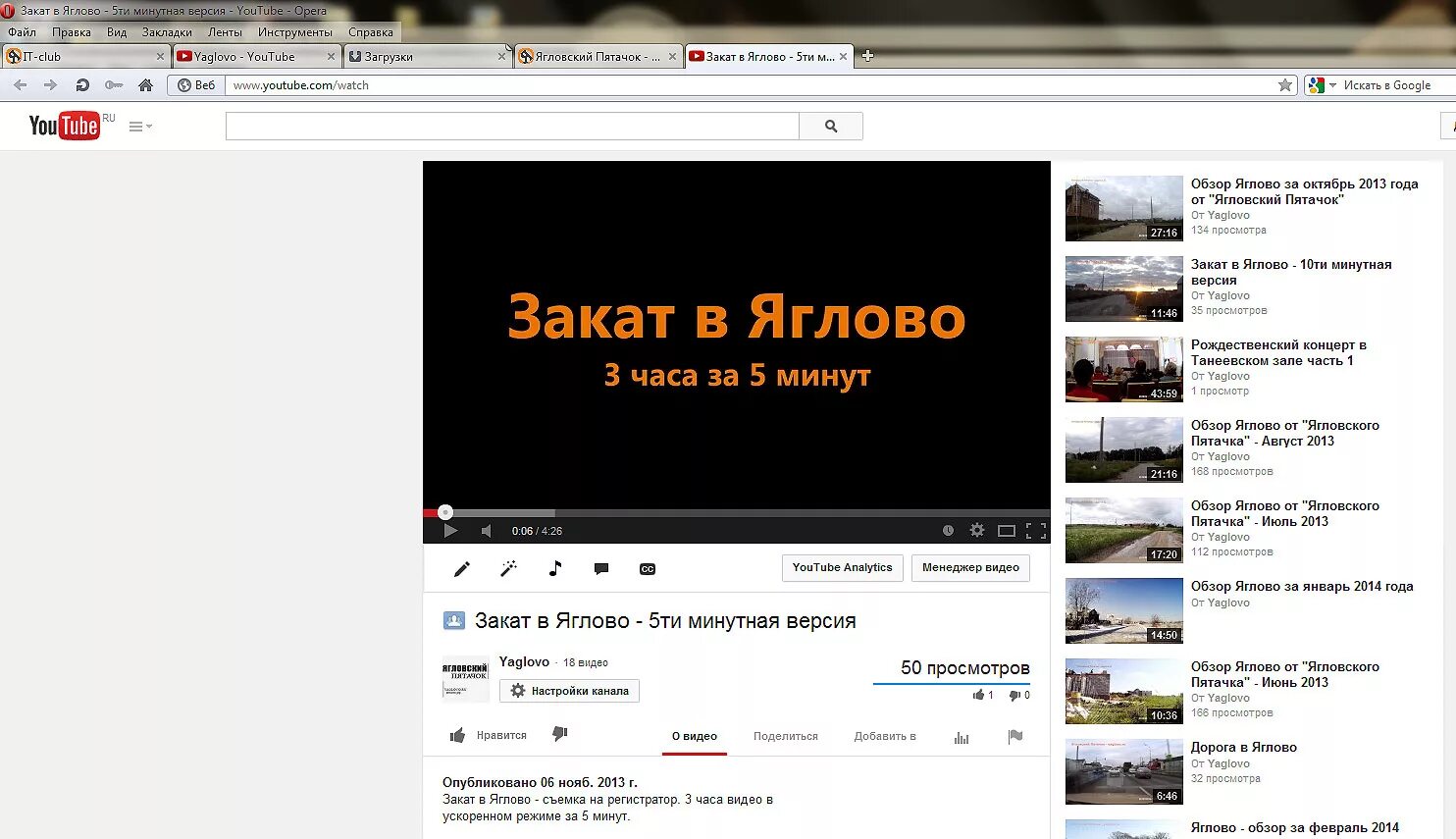The image size is (1456, 839).
Task: Like the video with Нравится thumbs up
Action: point(488,735)
